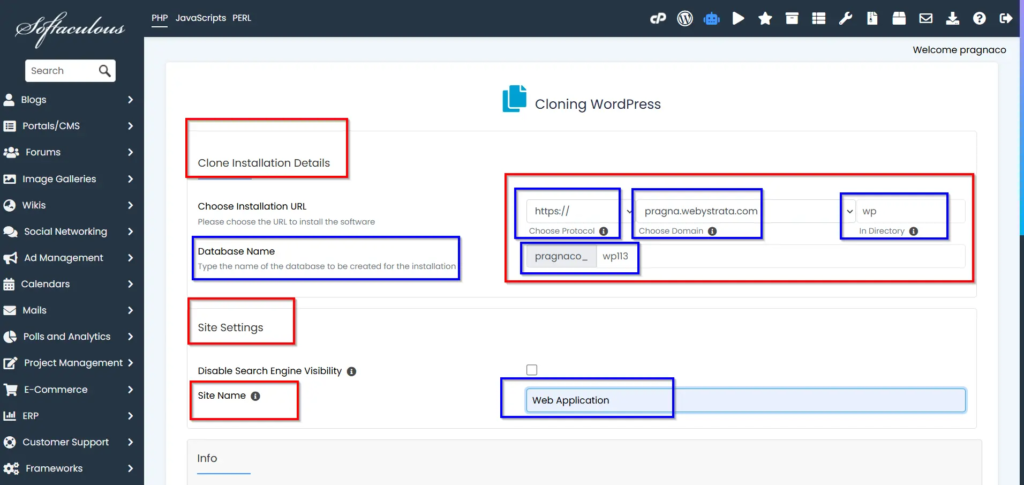Image resolution: width=1024 pixels, height=485 pixels.
Task: Click the Calendars icon in sidebar
Action: tap(9, 284)
